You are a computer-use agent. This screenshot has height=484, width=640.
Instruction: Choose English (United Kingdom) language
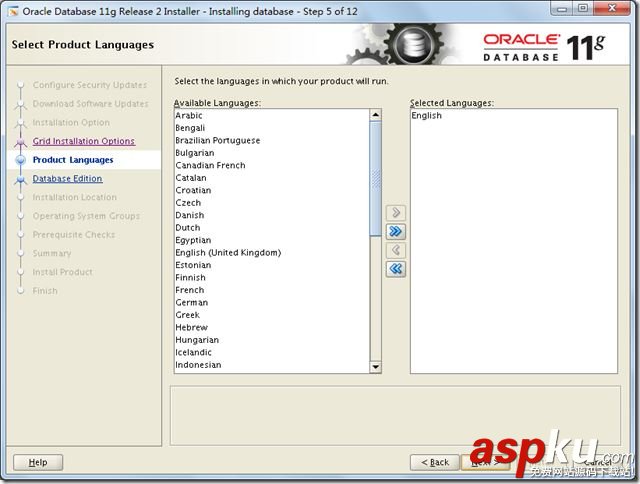[x=228, y=253]
